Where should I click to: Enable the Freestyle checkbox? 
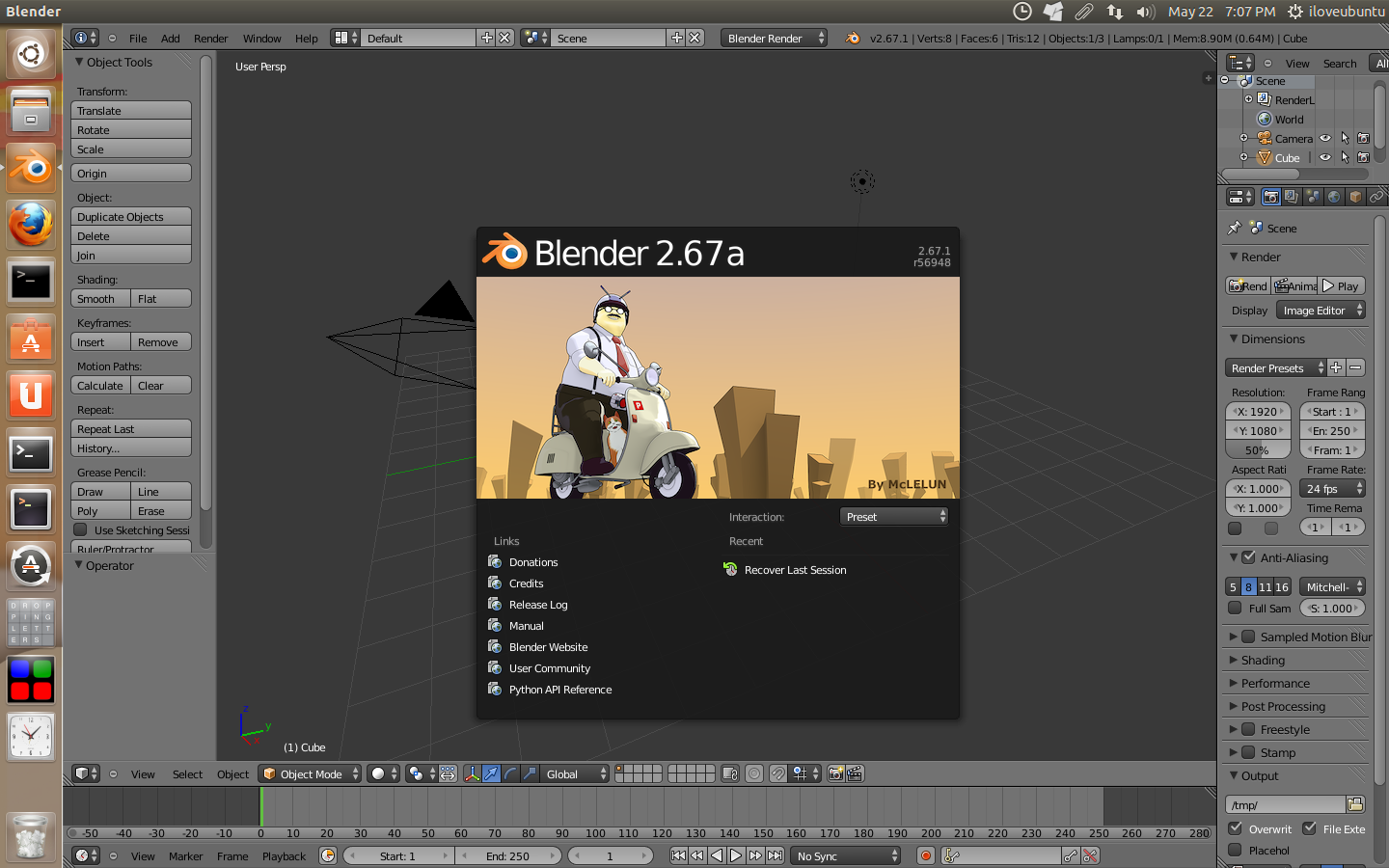coord(1248,729)
